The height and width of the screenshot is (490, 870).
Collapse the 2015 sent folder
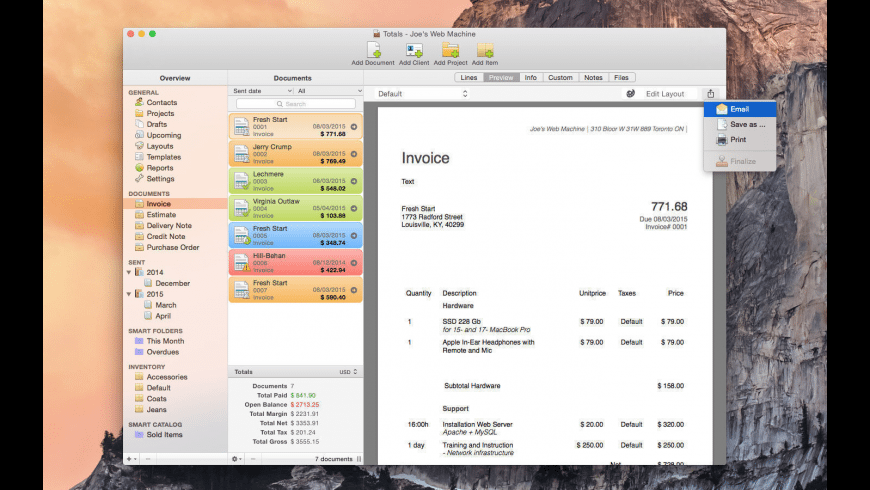point(129,294)
